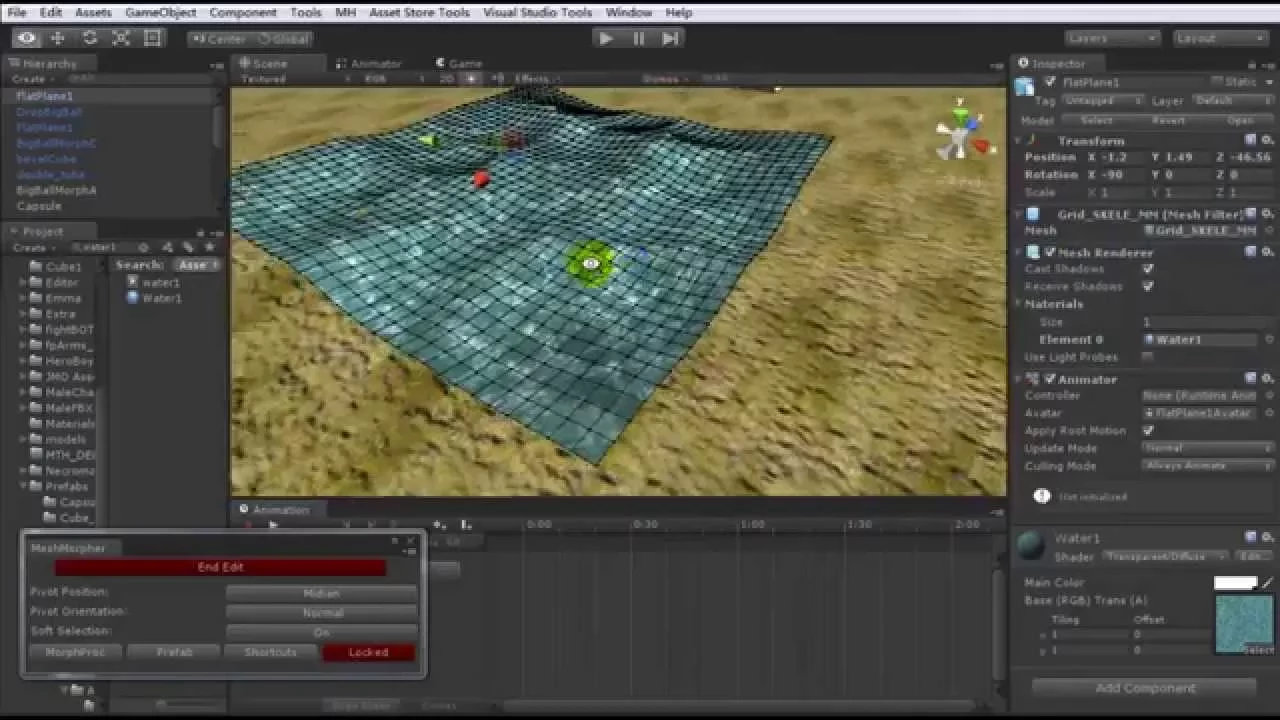Select the Water1 material asset
This screenshot has width=1280, height=720.
pyautogui.click(x=153, y=298)
